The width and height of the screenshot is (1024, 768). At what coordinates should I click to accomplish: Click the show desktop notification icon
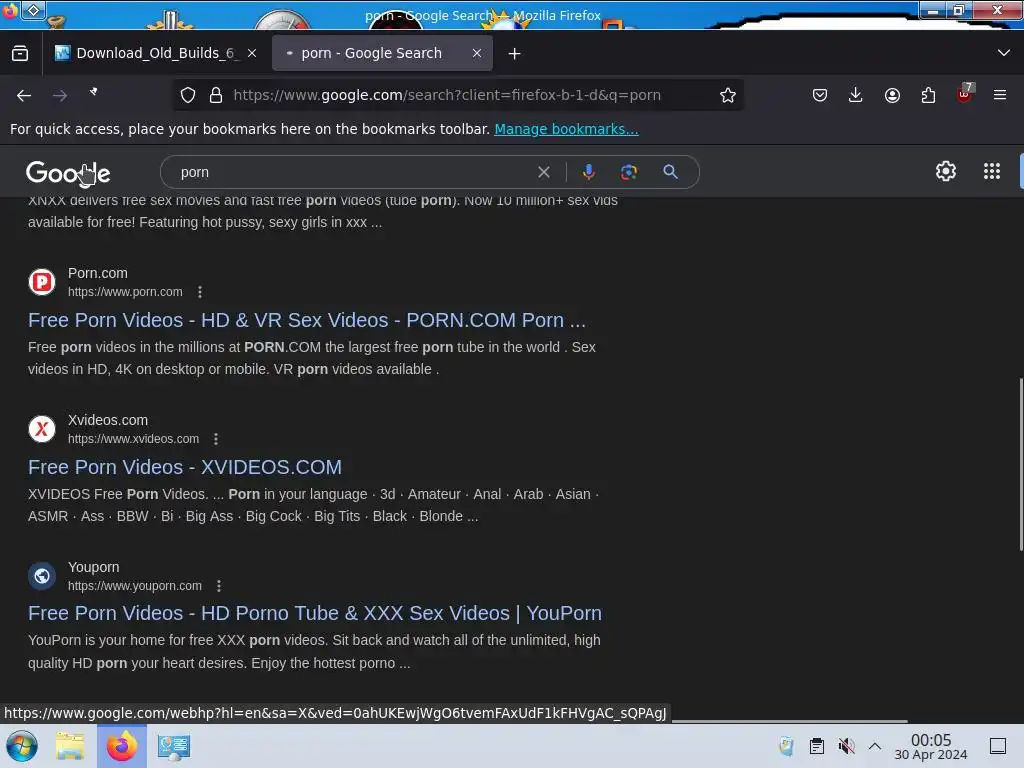tap(997, 746)
